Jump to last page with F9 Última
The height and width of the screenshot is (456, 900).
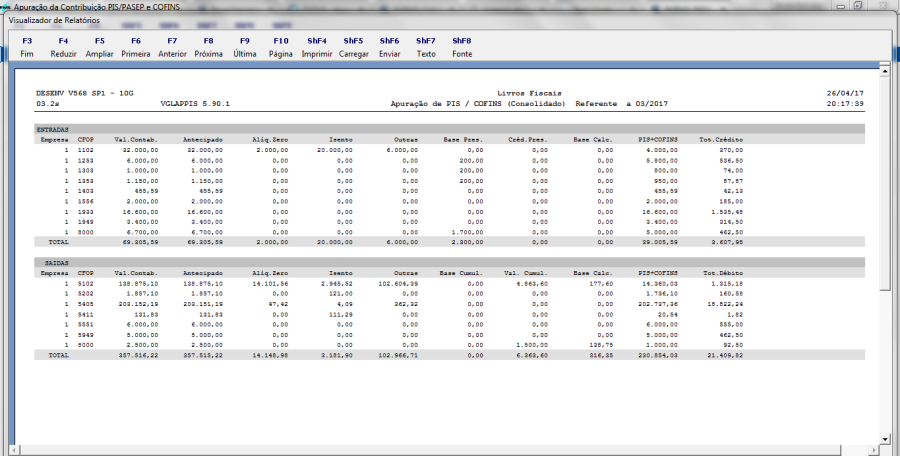coord(245,48)
